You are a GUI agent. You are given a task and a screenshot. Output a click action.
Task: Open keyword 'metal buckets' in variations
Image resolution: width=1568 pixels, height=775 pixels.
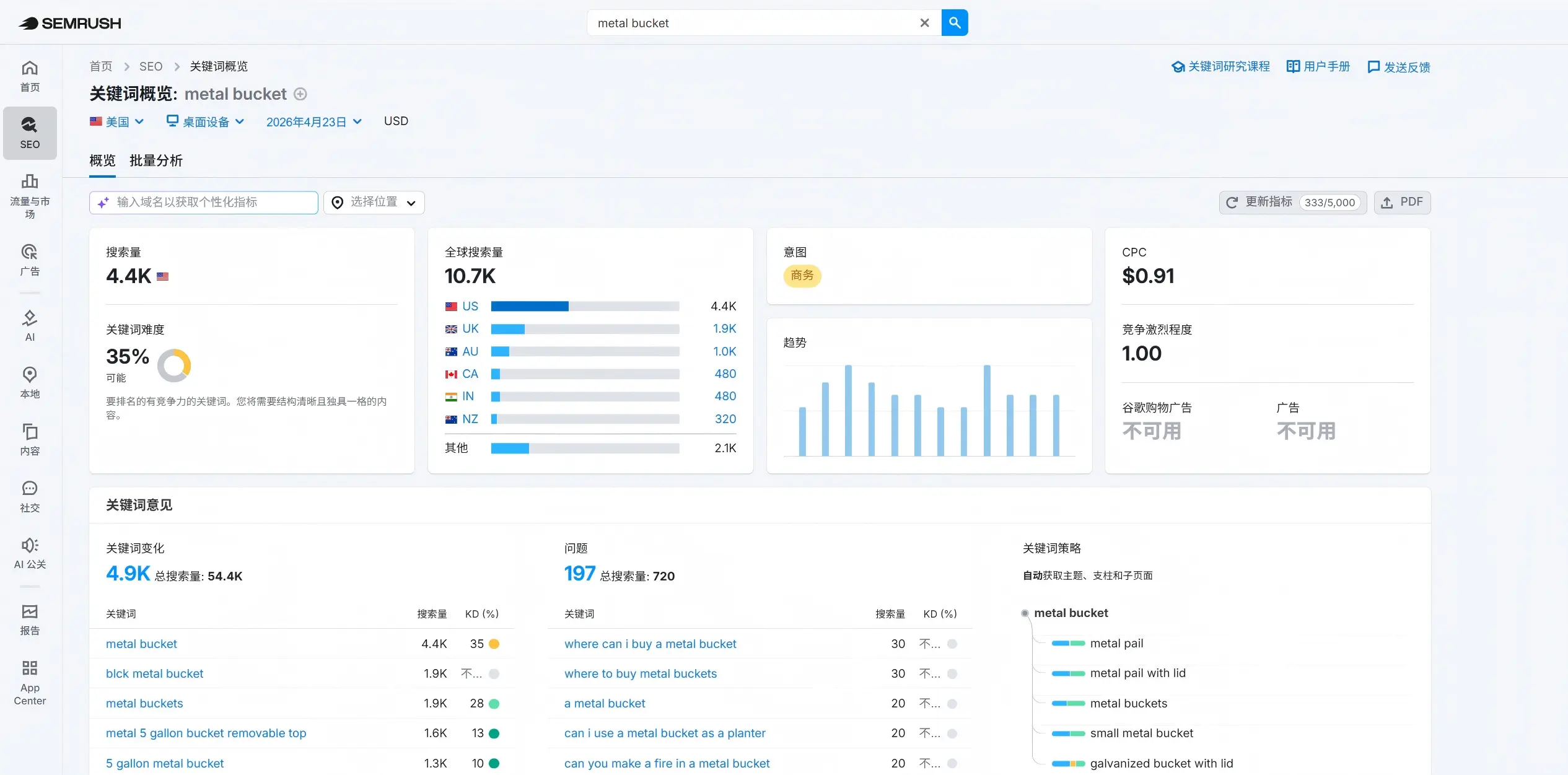tap(144, 704)
